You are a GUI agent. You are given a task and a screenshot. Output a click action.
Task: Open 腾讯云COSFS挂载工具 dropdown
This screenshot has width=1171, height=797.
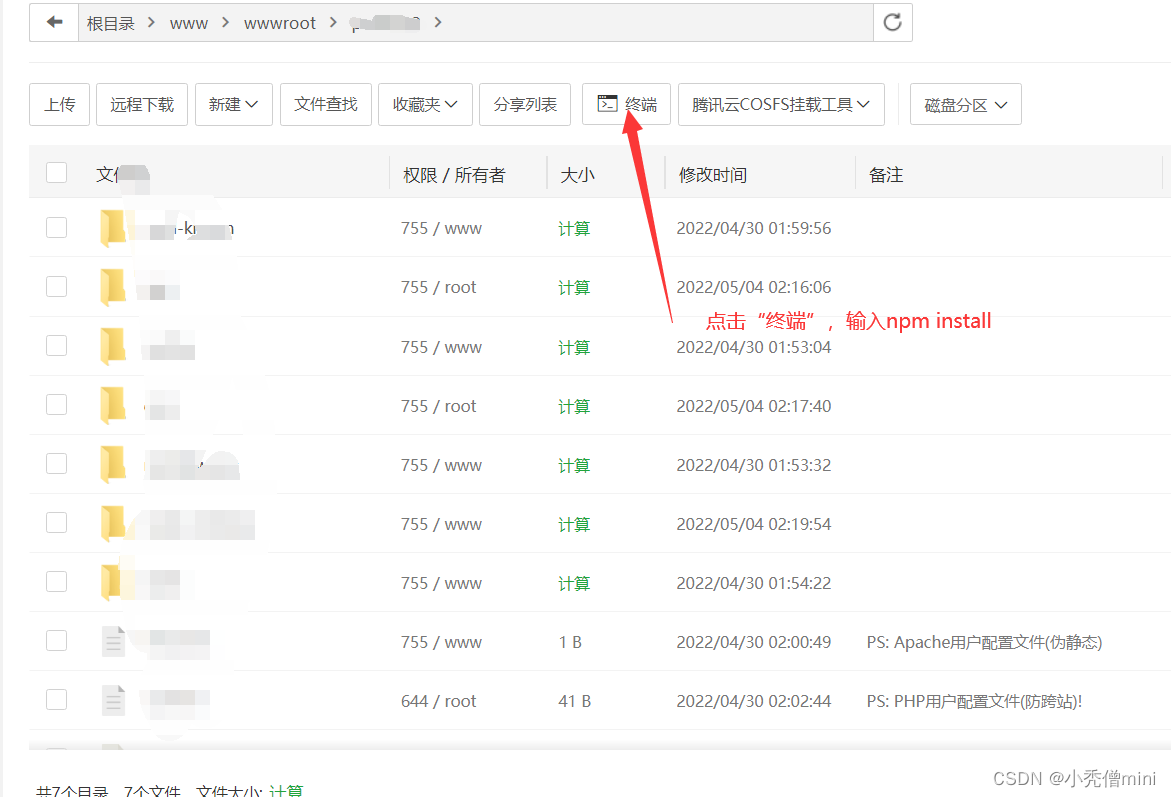tap(781, 105)
